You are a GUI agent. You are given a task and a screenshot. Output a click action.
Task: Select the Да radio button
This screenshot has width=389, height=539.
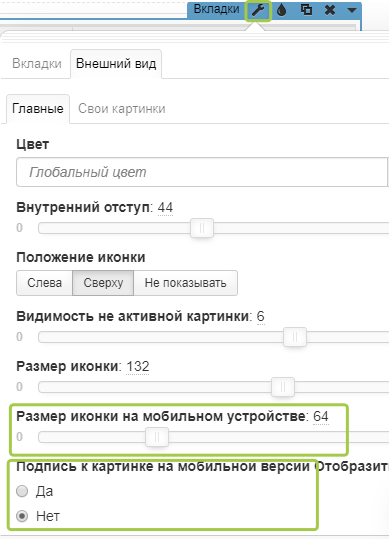pos(22,491)
